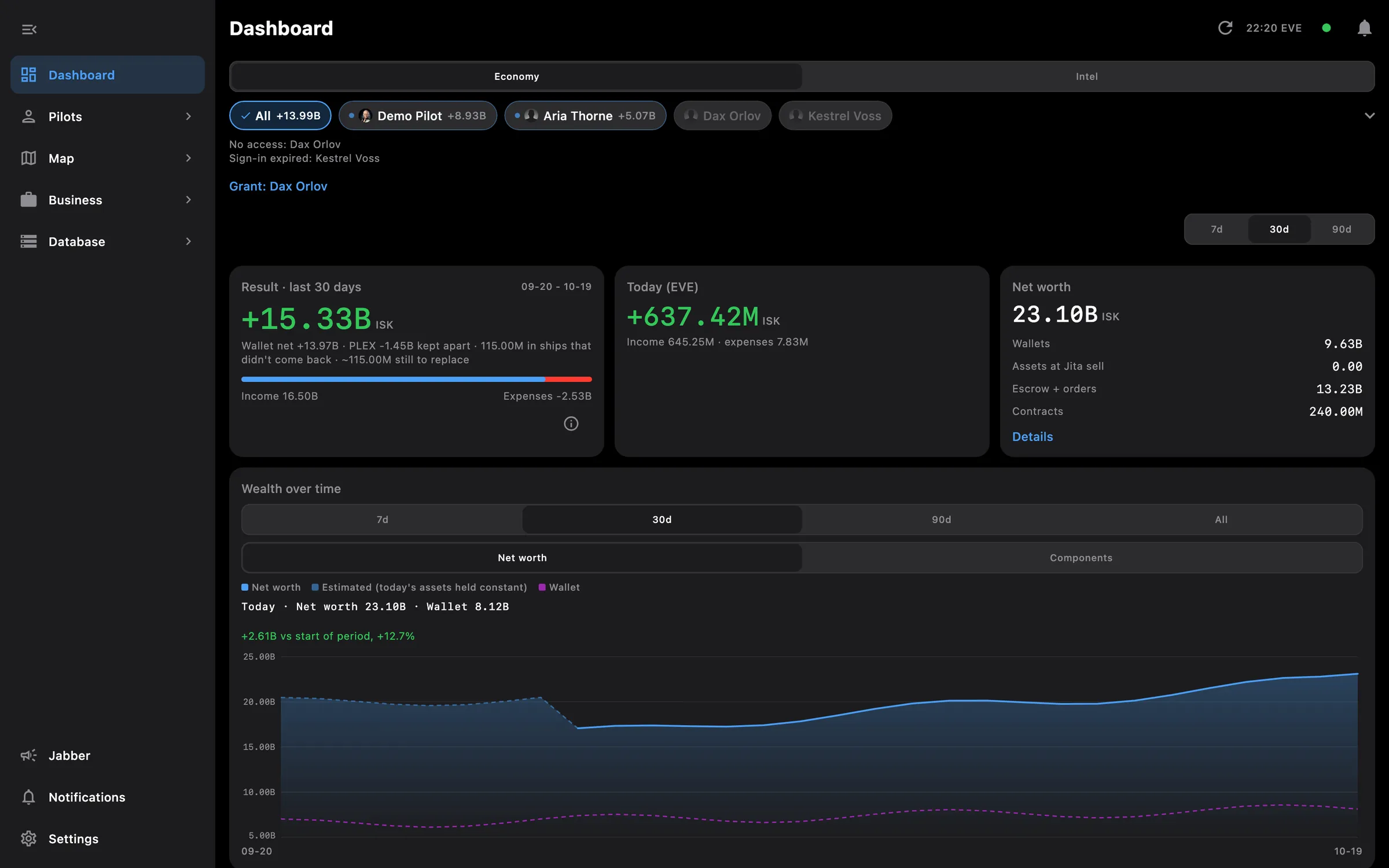Open Dashboard grid icon in sidebar
This screenshot has width=1389, height=868.
tap(28, 75)
